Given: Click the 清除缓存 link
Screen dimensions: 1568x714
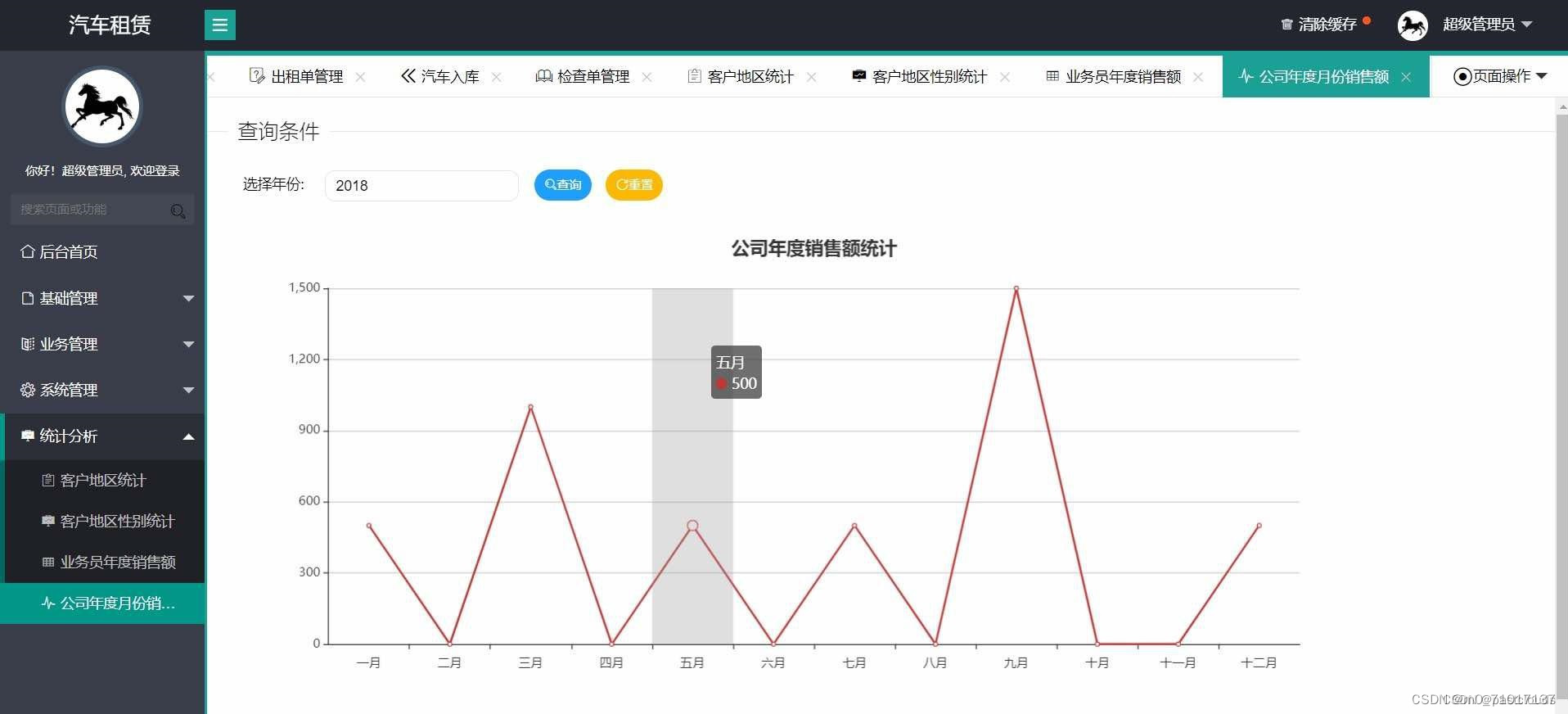Looking at the screenshot, I should tap(1327, 25).
